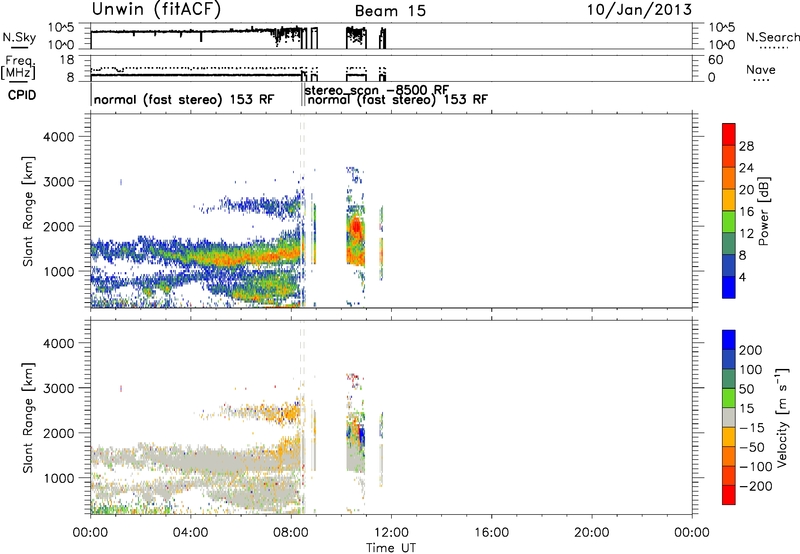This screenshot has width=800, height=554.
Task: Click the yellow-orange Power segment between 16 and 20
Action: pyautogui.click(x=729, y=200)
